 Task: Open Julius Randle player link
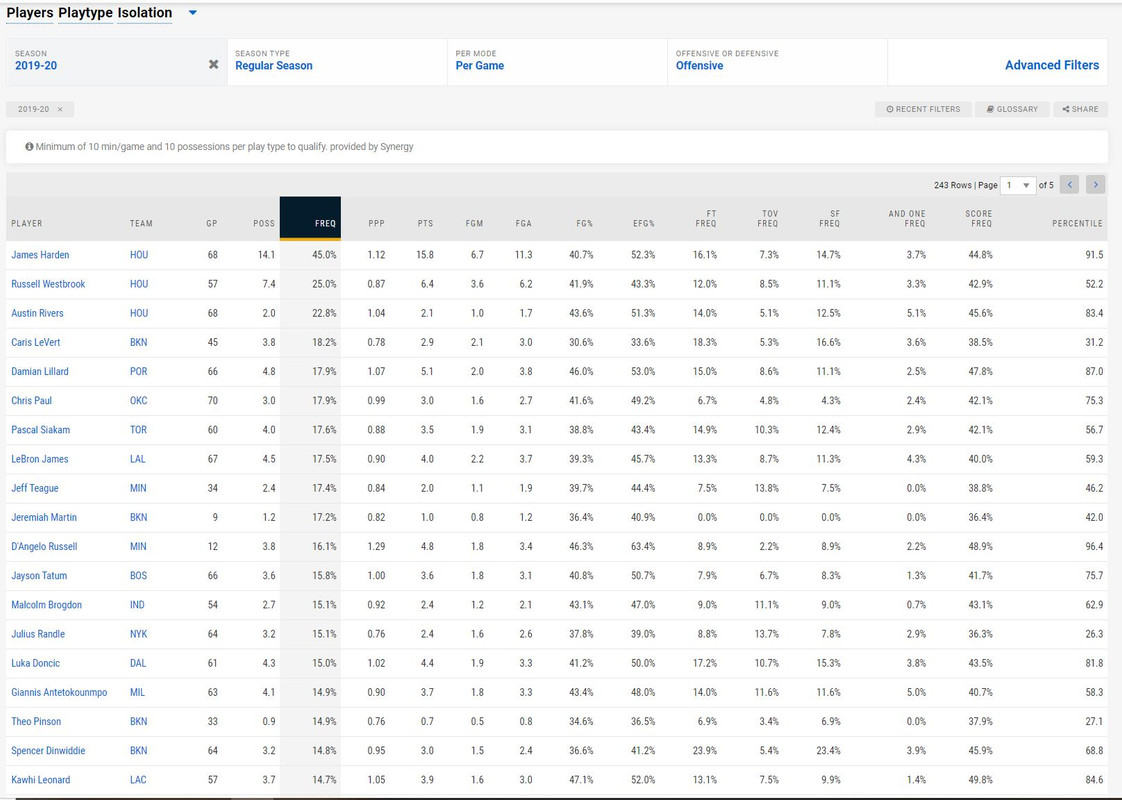pos(38,634)
